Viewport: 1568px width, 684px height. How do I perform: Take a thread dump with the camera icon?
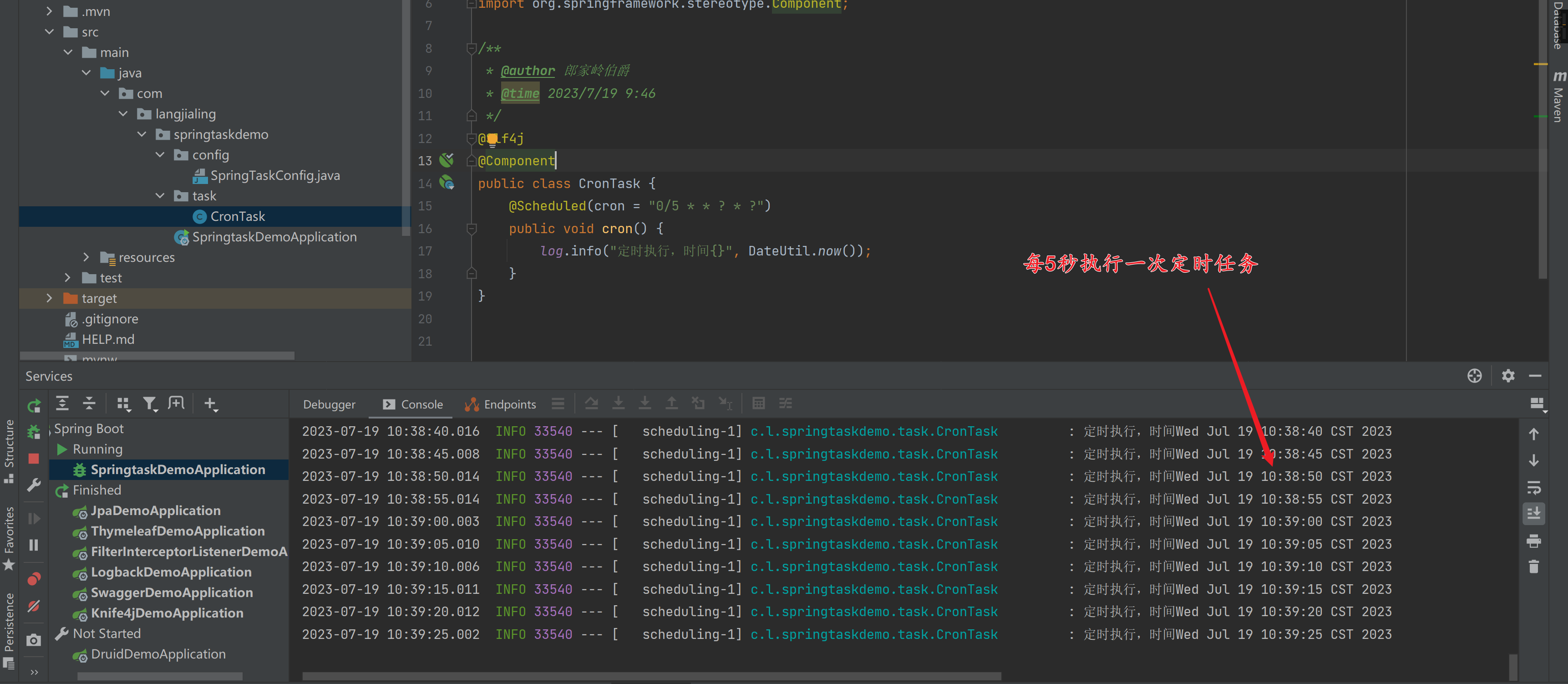(x=34, y=639)
